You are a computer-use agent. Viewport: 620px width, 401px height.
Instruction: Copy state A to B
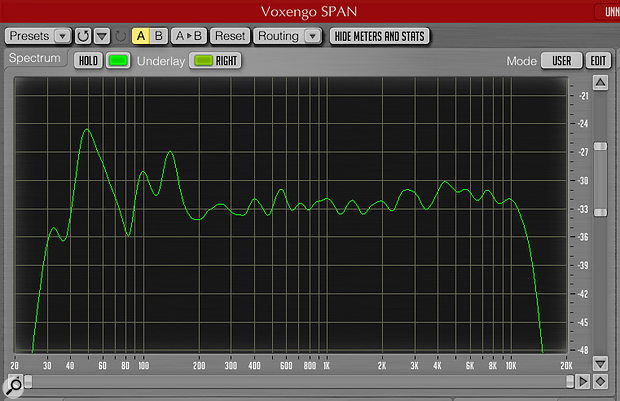(189, 36)
